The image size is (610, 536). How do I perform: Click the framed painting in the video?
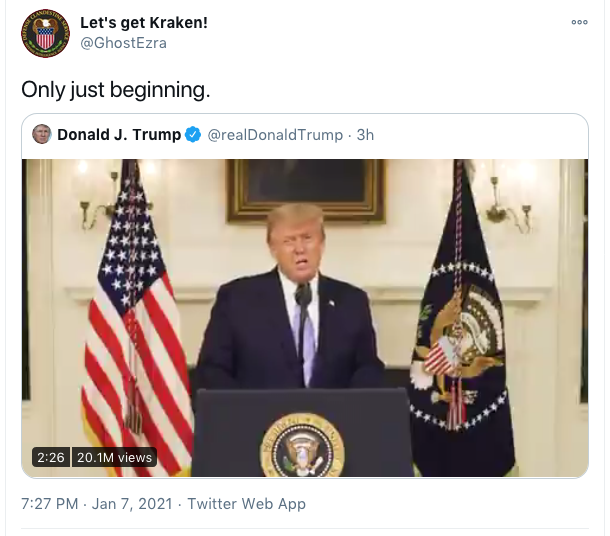click(305, 188)
